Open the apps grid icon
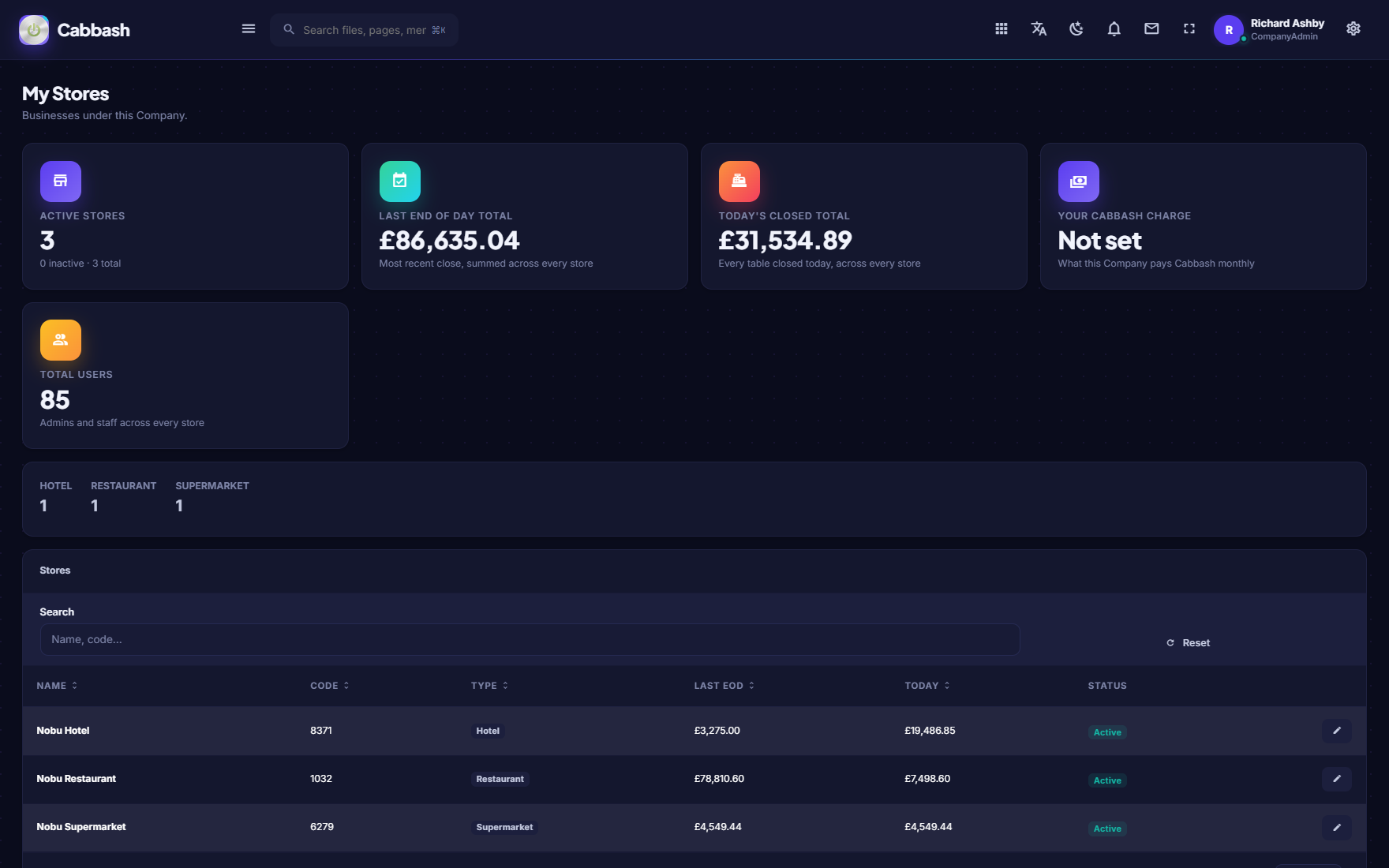Screen dimensions: 1389x868 (x=1002, y=29)
